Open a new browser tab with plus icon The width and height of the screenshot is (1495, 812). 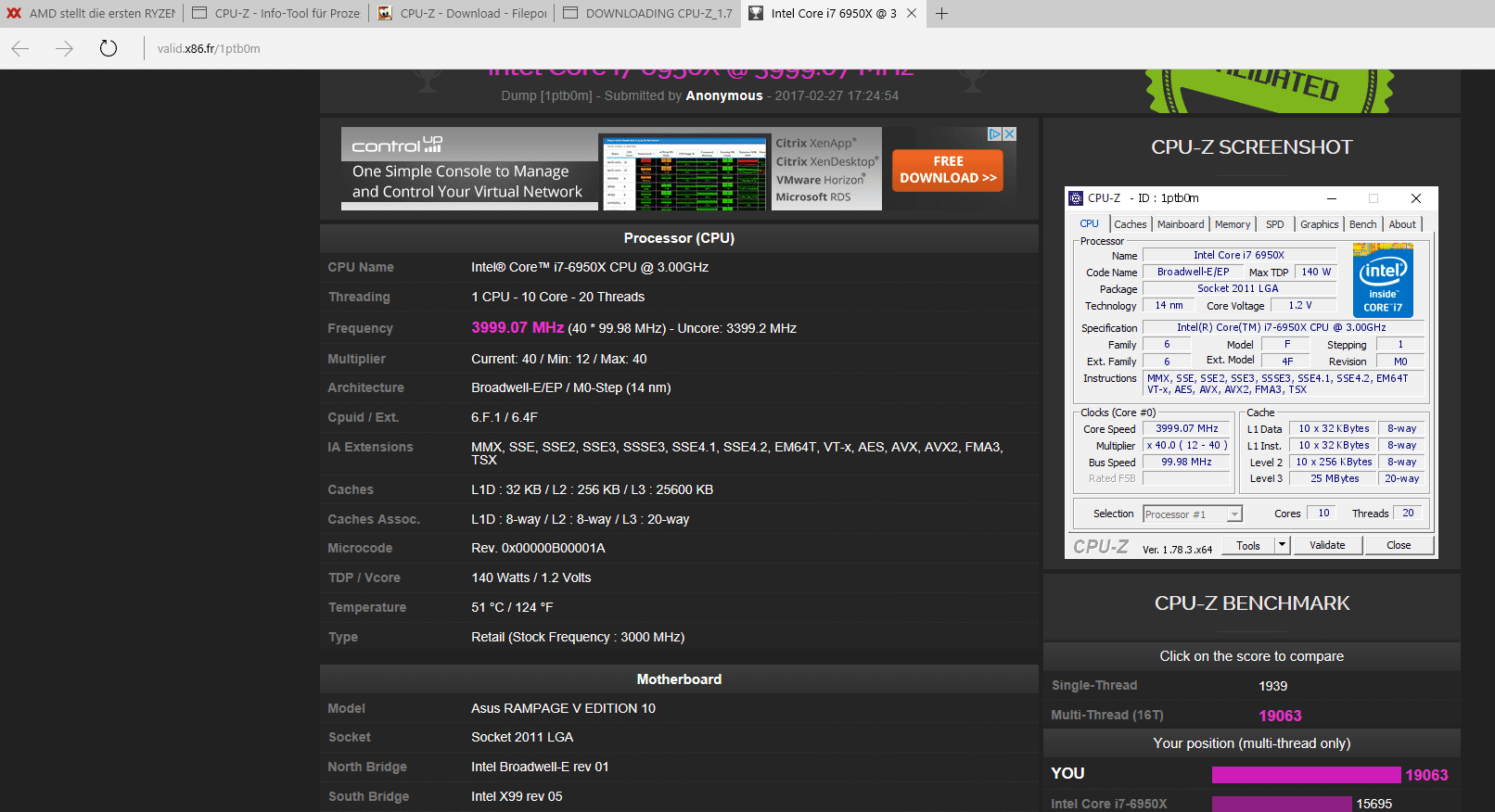pyautogui.click(x=941, y=13)
